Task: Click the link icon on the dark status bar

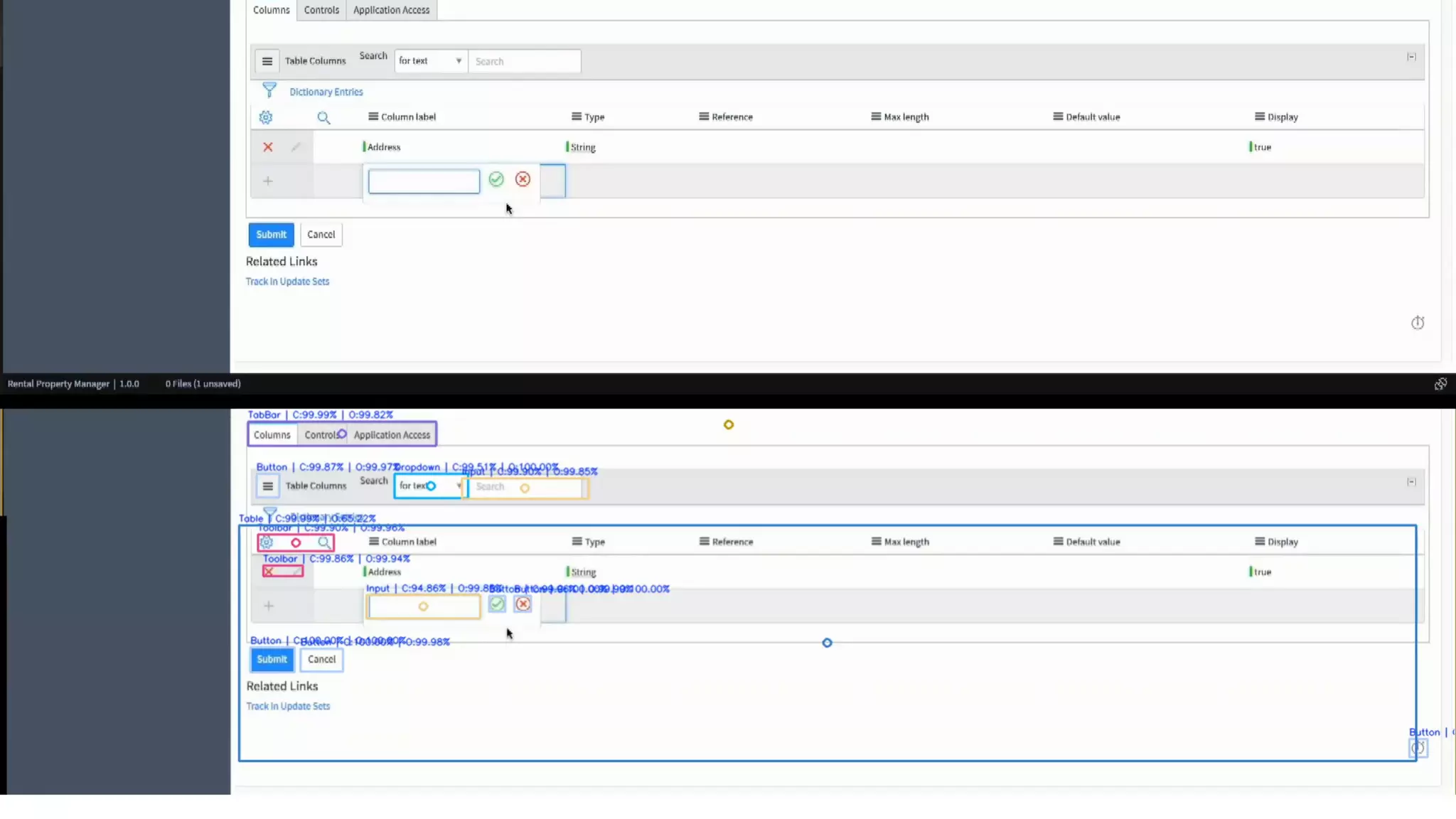Action: (1440, 384)
